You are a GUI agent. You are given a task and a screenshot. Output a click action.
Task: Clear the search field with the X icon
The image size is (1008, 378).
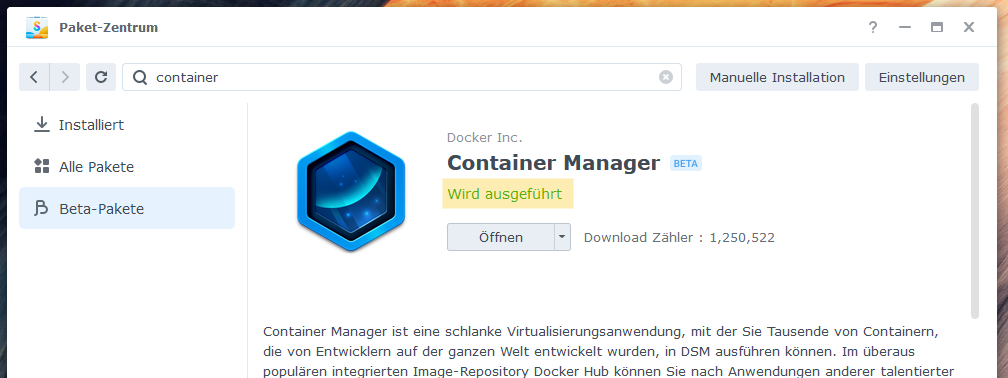[x=666, y=77]
